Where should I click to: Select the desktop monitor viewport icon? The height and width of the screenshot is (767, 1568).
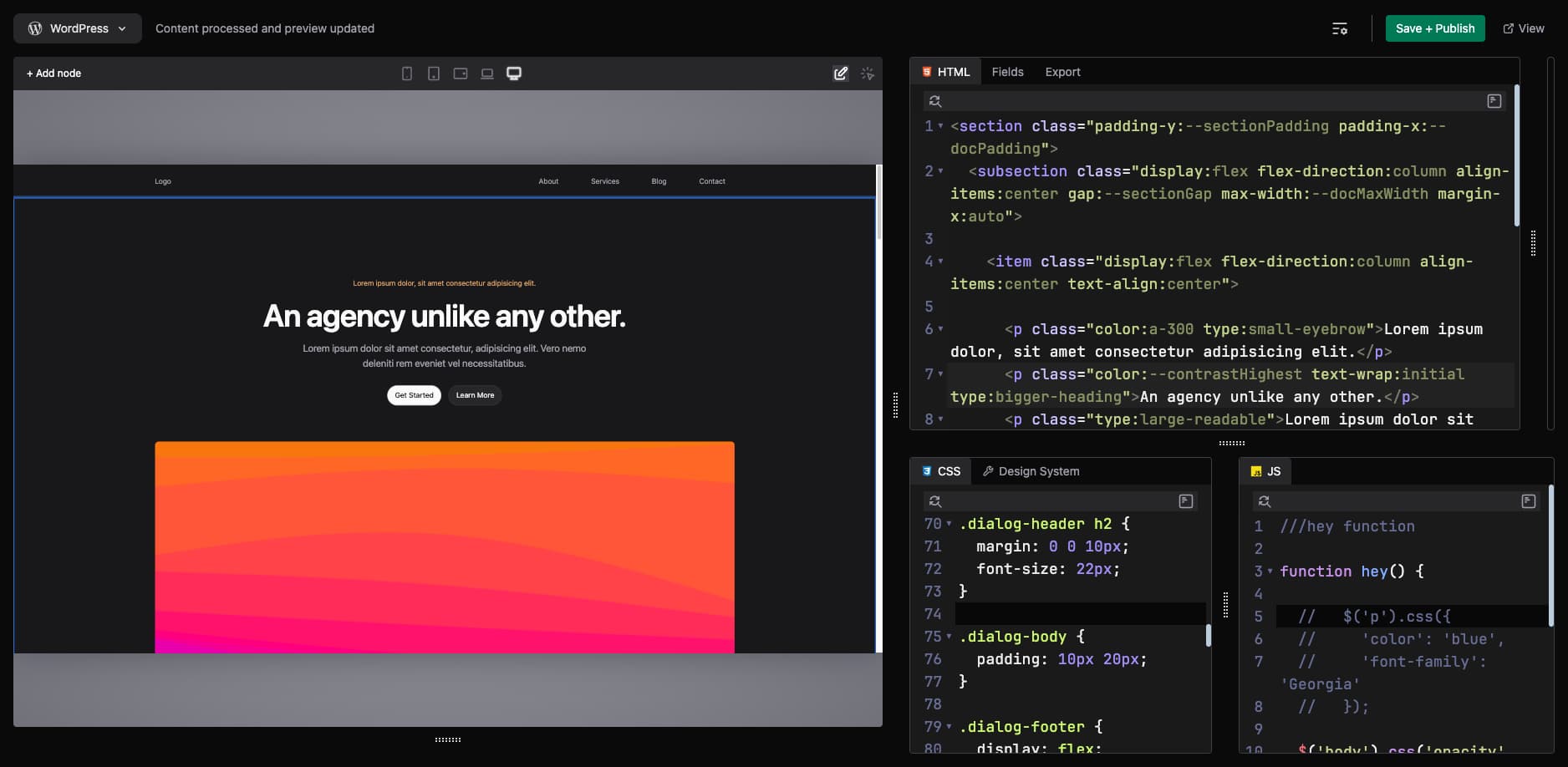pyautogui.click(x=514, y=74)
